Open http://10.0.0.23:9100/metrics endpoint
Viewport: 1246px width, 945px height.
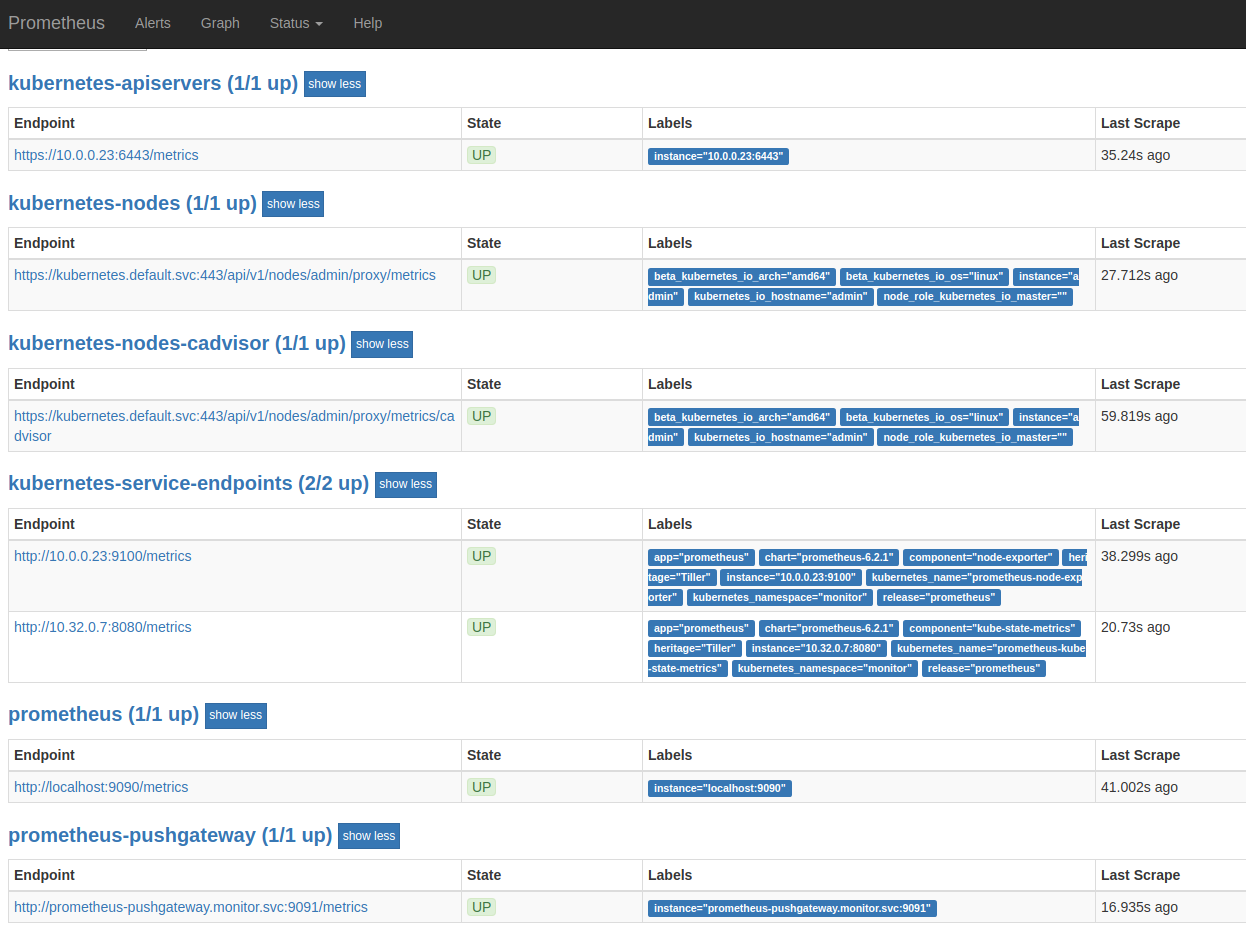coord(103,556)
